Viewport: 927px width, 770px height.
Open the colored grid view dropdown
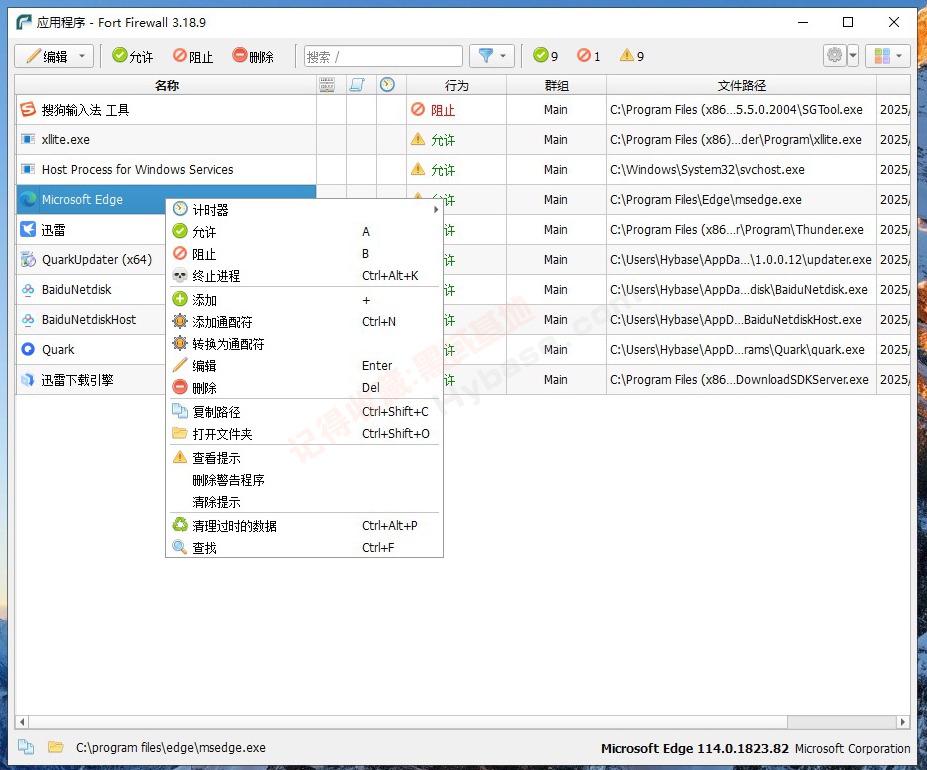[x=888, y=56]
